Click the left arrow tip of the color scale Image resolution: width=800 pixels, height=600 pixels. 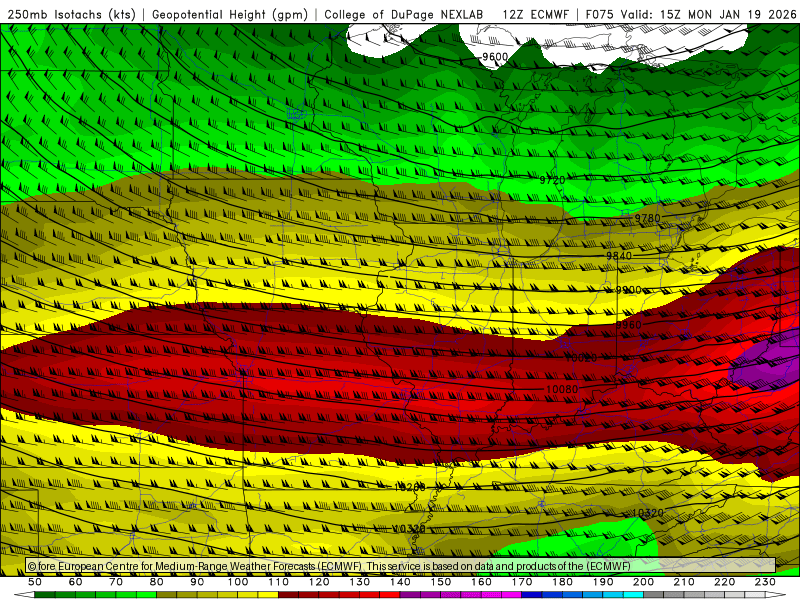pos(23,595)
